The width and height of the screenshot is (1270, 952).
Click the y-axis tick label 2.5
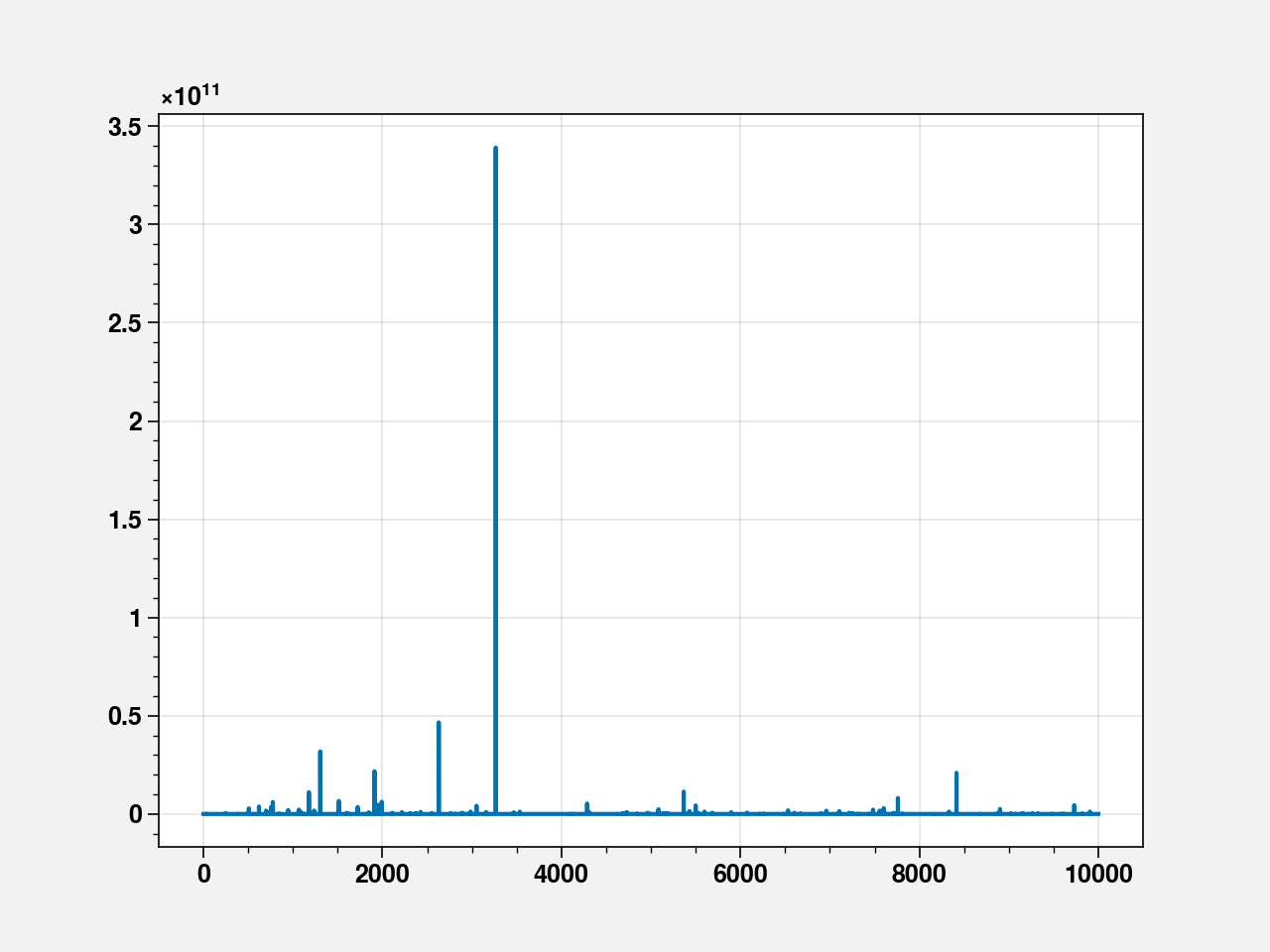125,323
